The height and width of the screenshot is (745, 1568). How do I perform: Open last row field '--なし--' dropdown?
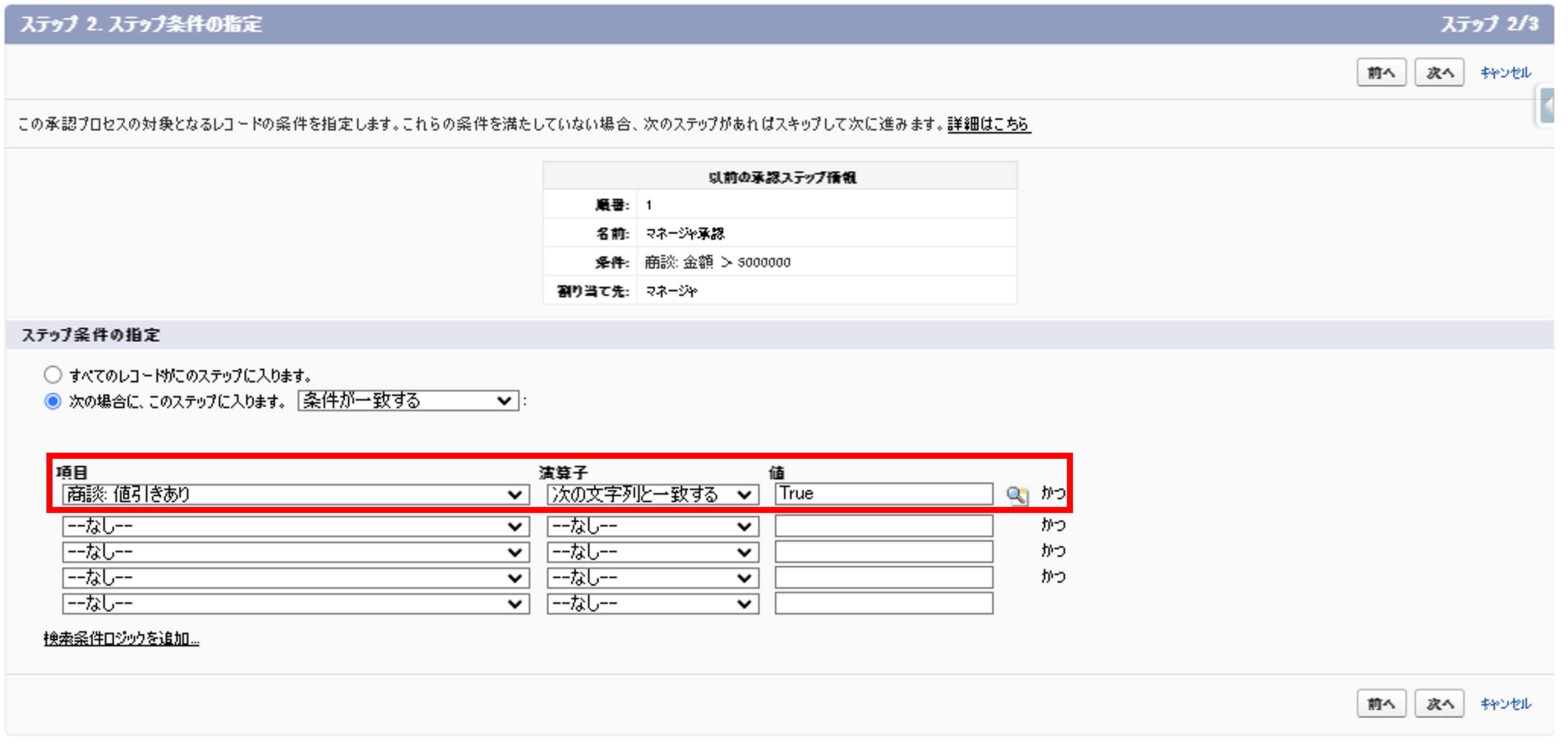click(x=295, y=604)
